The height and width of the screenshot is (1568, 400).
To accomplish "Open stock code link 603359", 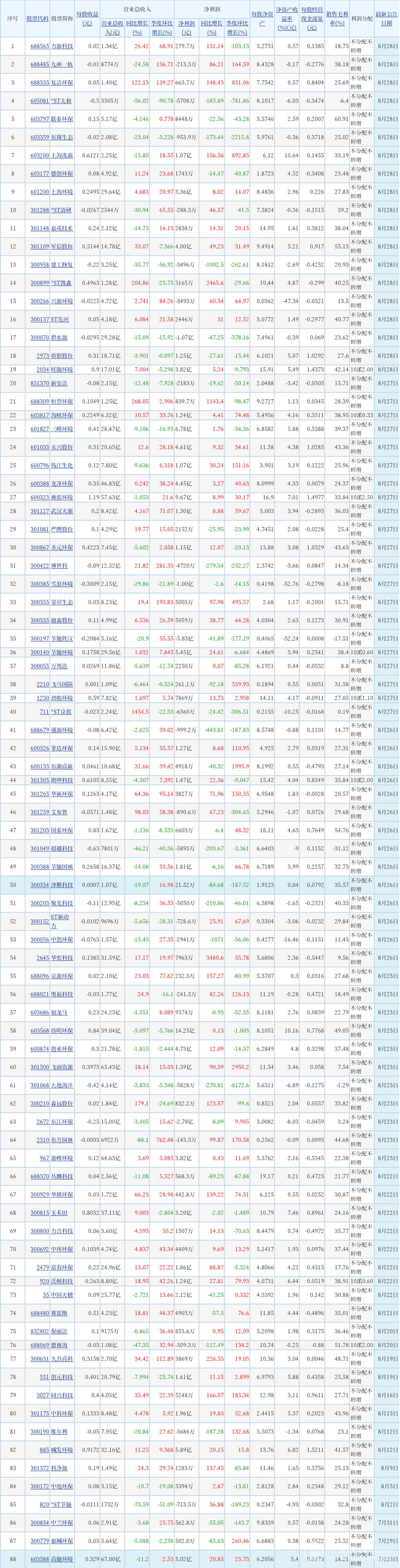I will pos(40,138).
